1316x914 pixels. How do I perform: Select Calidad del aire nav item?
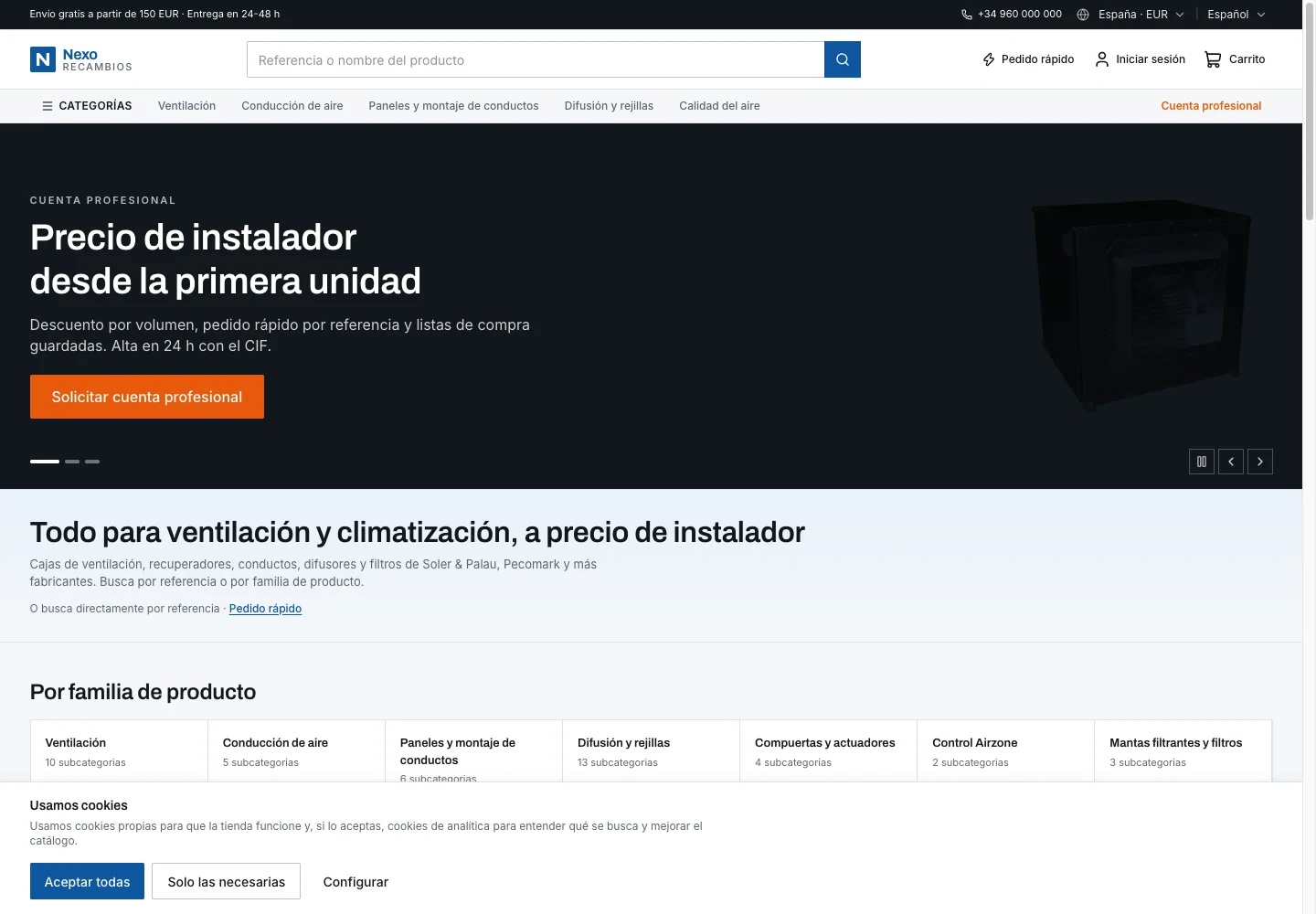coord(719,106)
